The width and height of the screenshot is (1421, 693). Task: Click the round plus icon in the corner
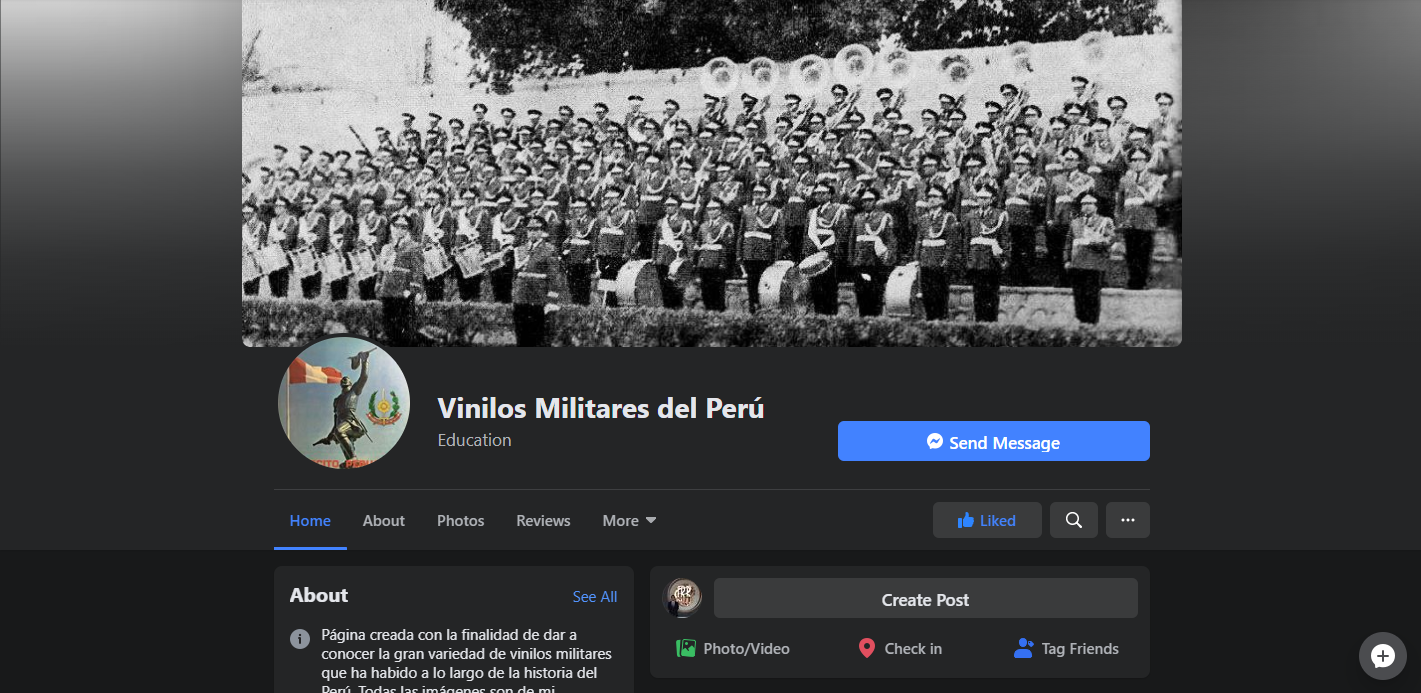click(x=1383, y=656)
